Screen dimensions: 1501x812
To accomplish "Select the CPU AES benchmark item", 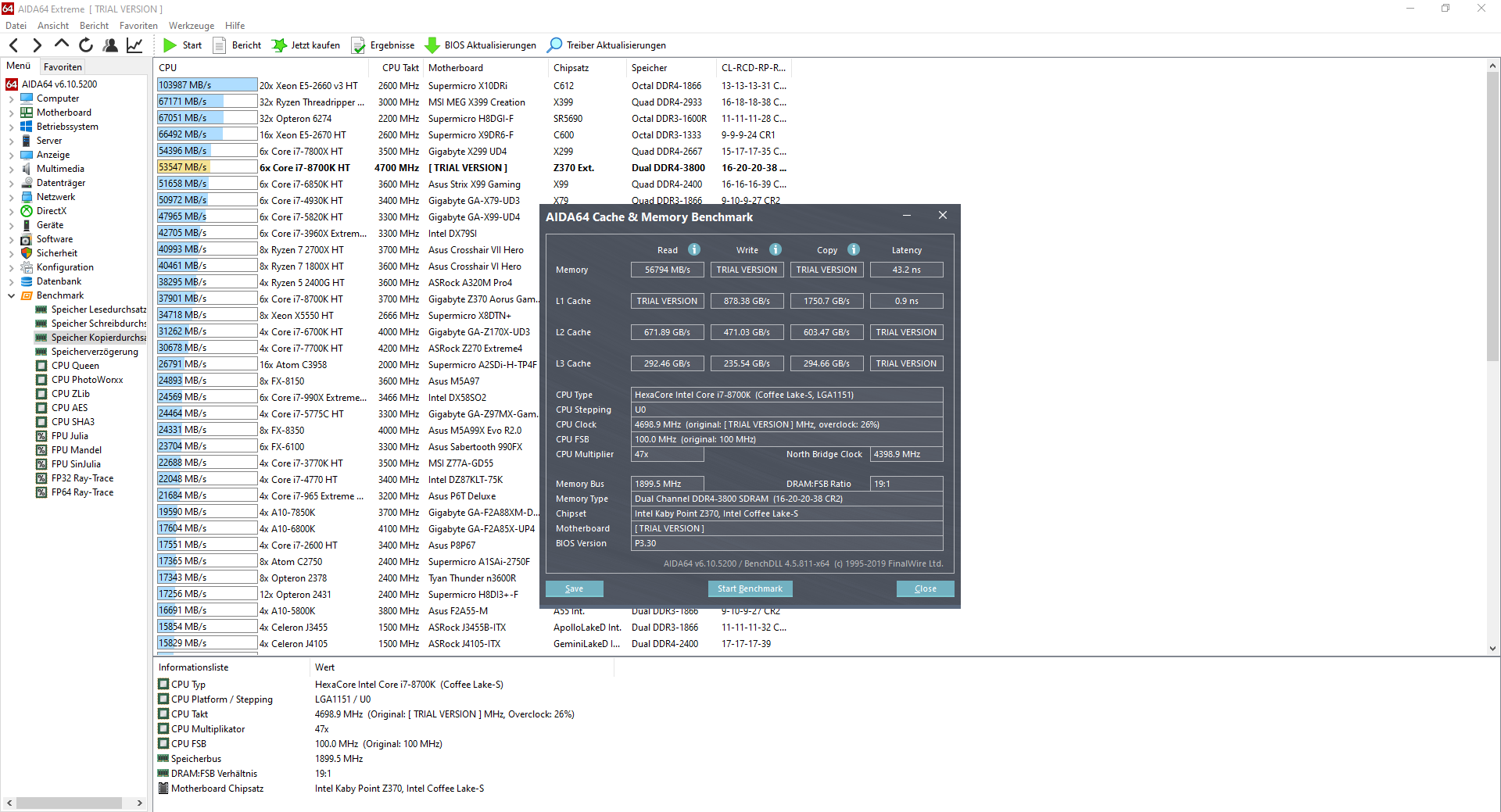I will (70, 408).
